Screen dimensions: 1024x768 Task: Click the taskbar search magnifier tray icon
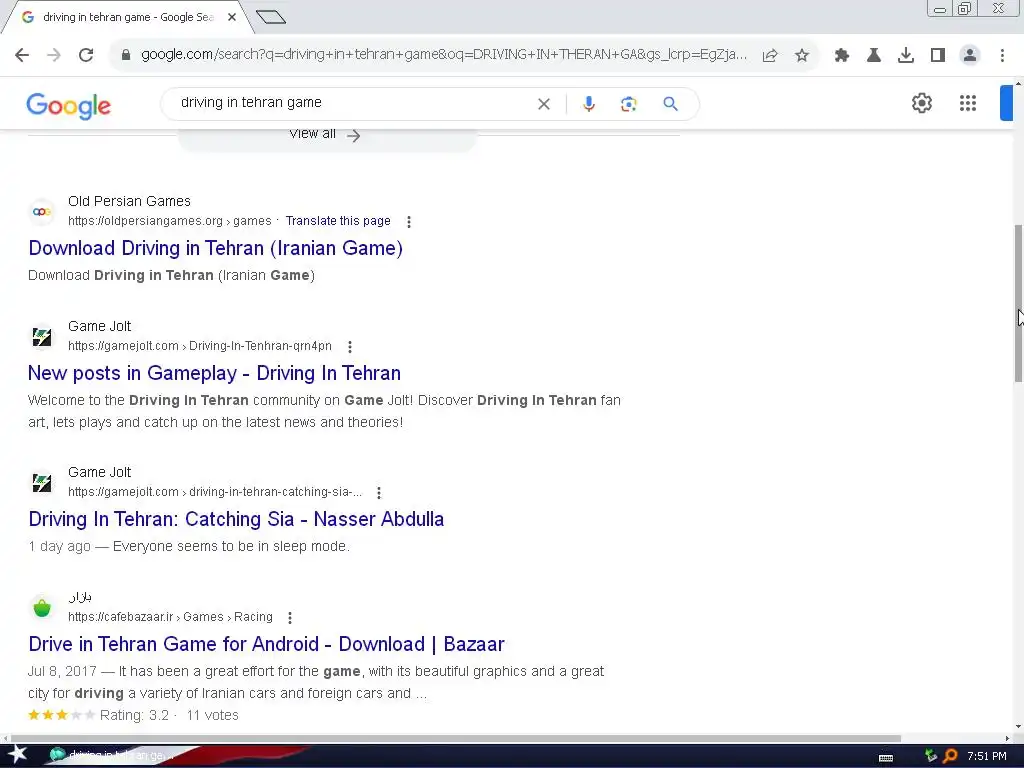(950, 756)
